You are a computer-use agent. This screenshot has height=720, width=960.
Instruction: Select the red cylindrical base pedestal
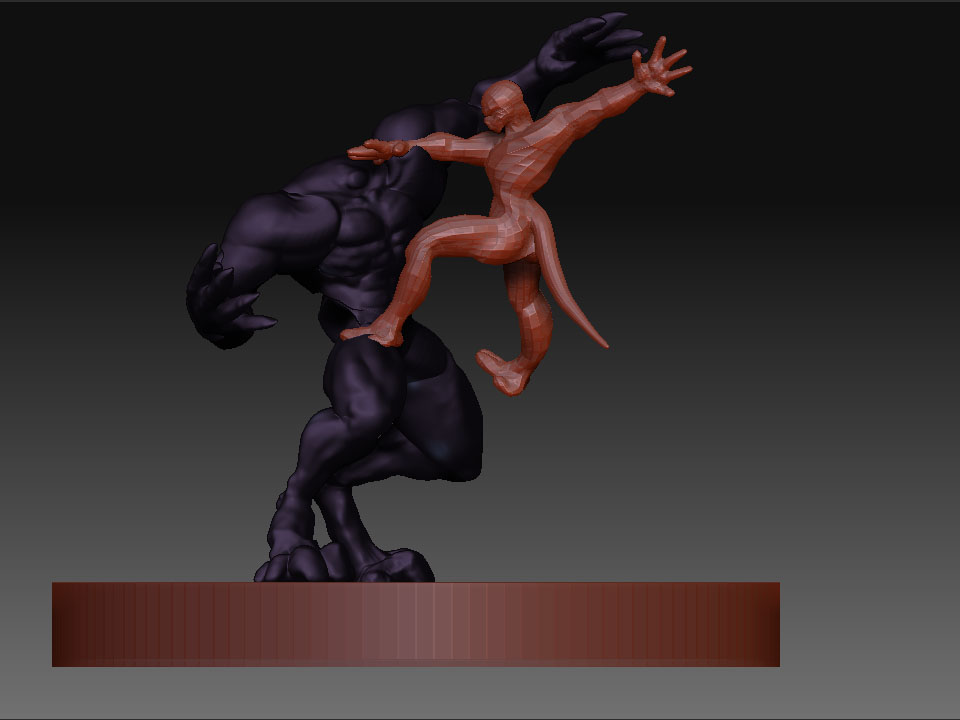tap(416, 624)
